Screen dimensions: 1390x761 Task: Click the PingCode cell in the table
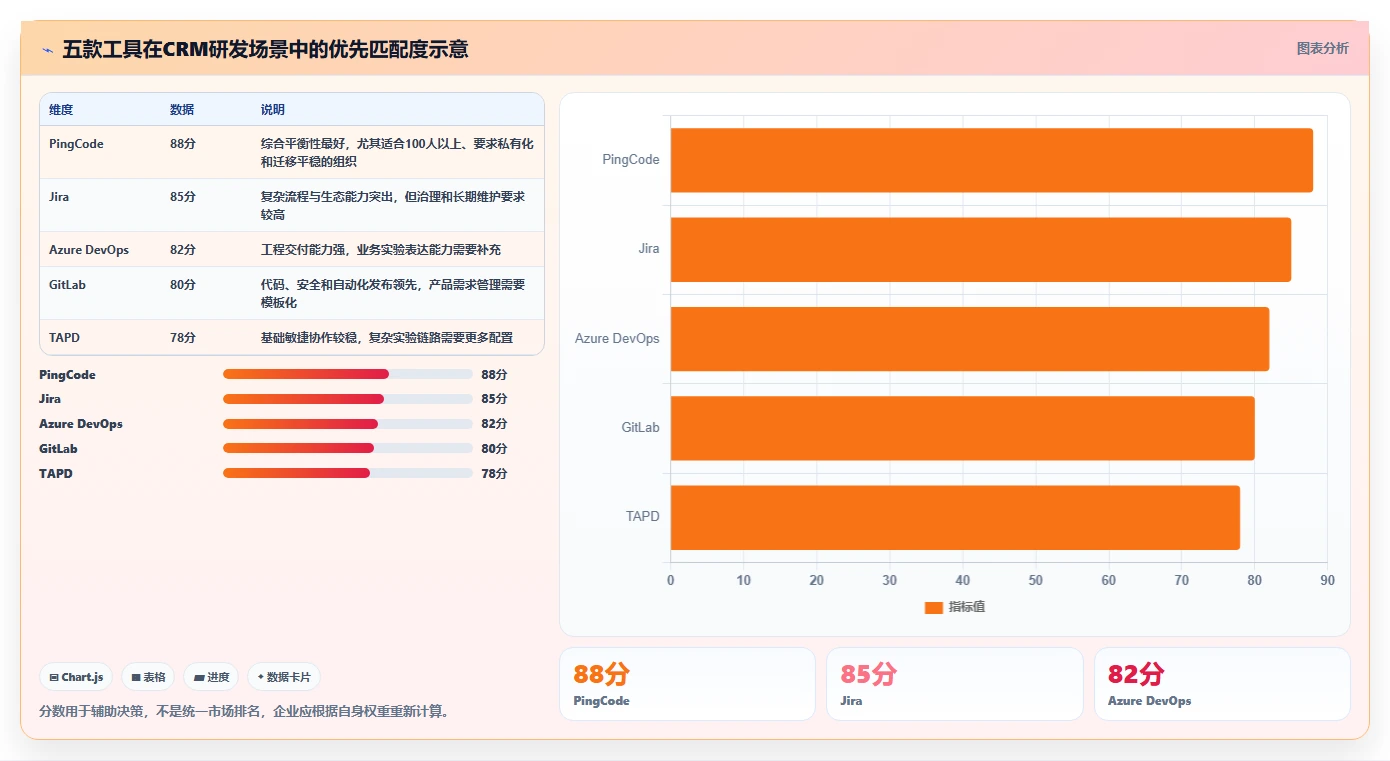click(76, 144)
